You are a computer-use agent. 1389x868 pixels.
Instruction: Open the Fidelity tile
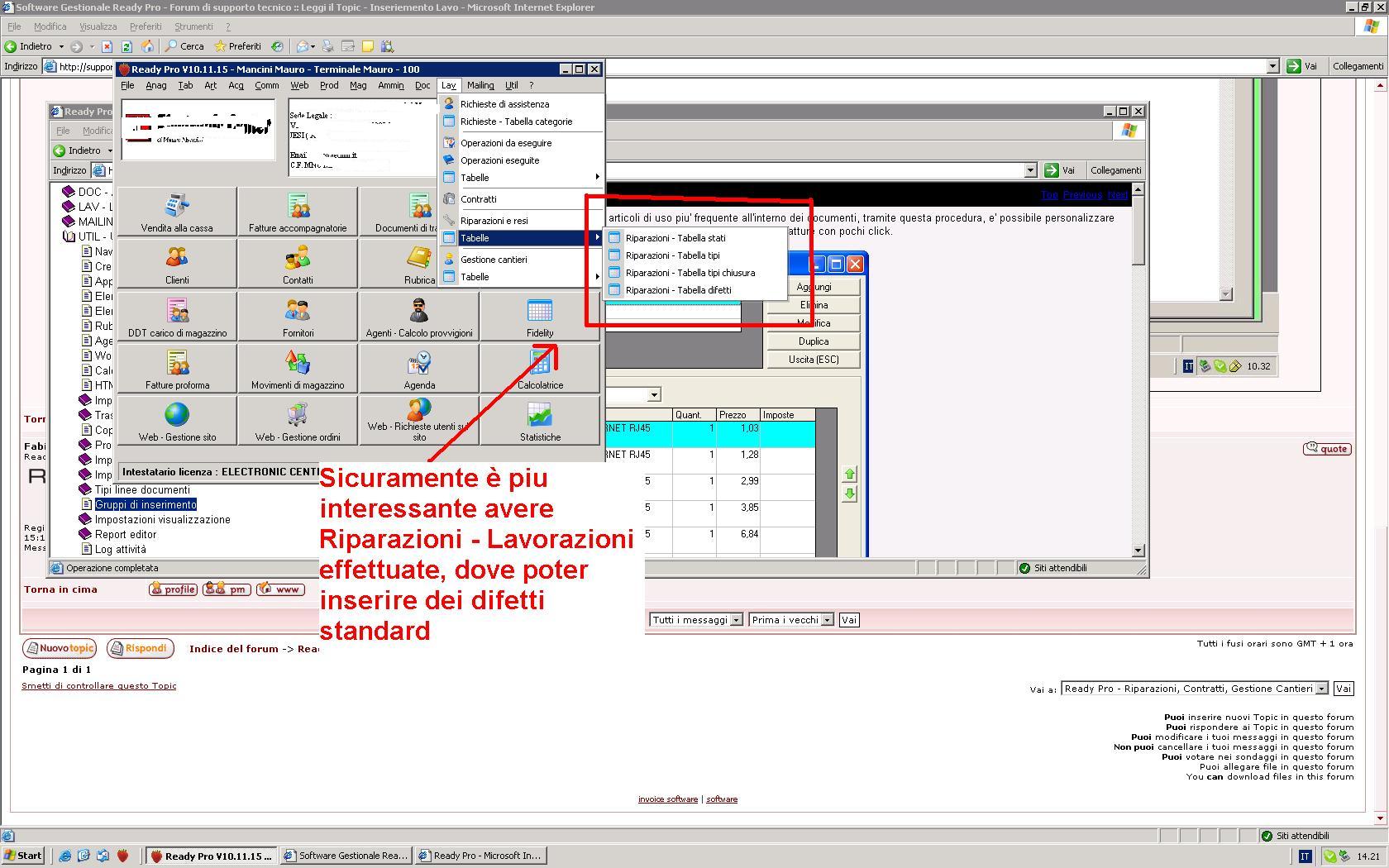540,317
